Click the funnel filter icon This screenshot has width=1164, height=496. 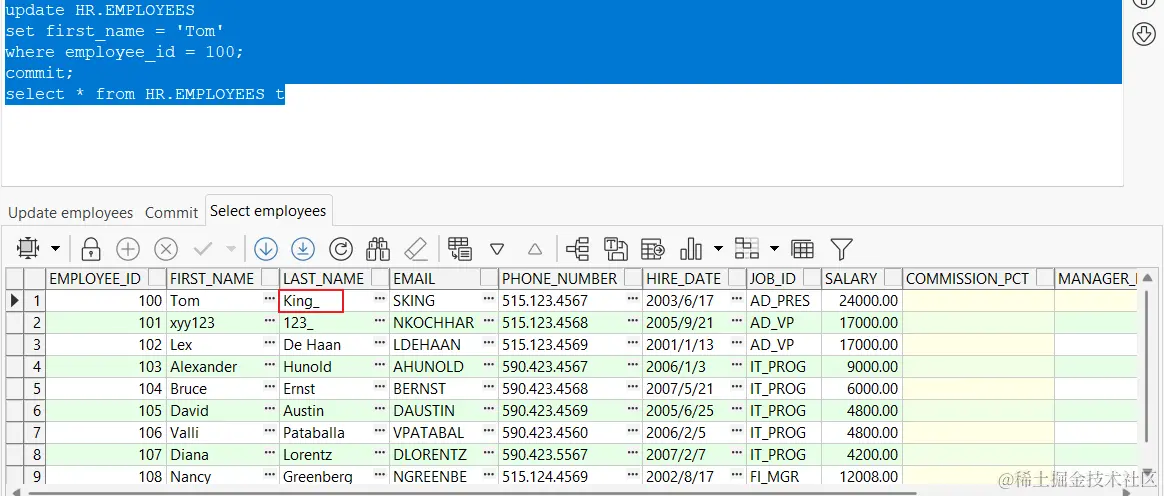tap(841, 249)
